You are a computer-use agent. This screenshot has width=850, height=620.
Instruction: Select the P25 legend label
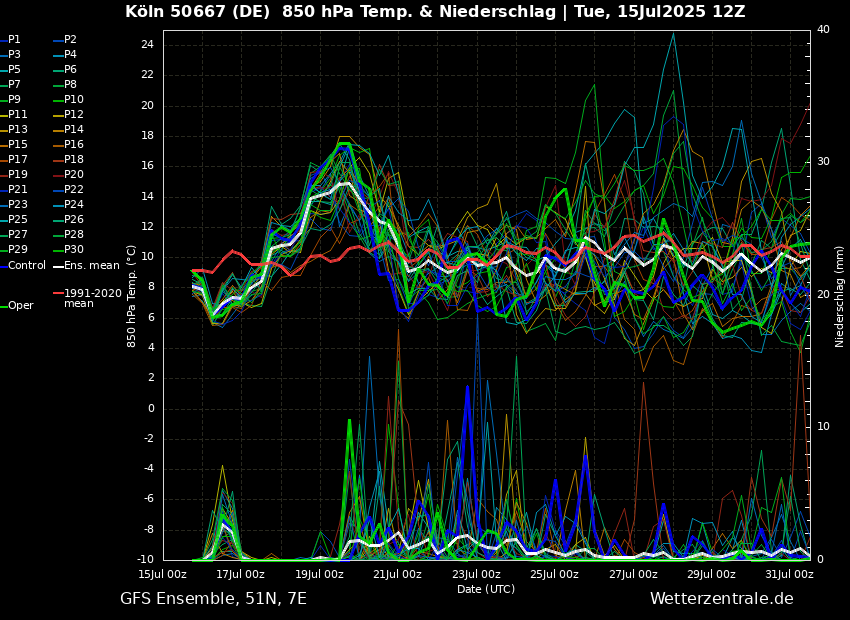18,220
